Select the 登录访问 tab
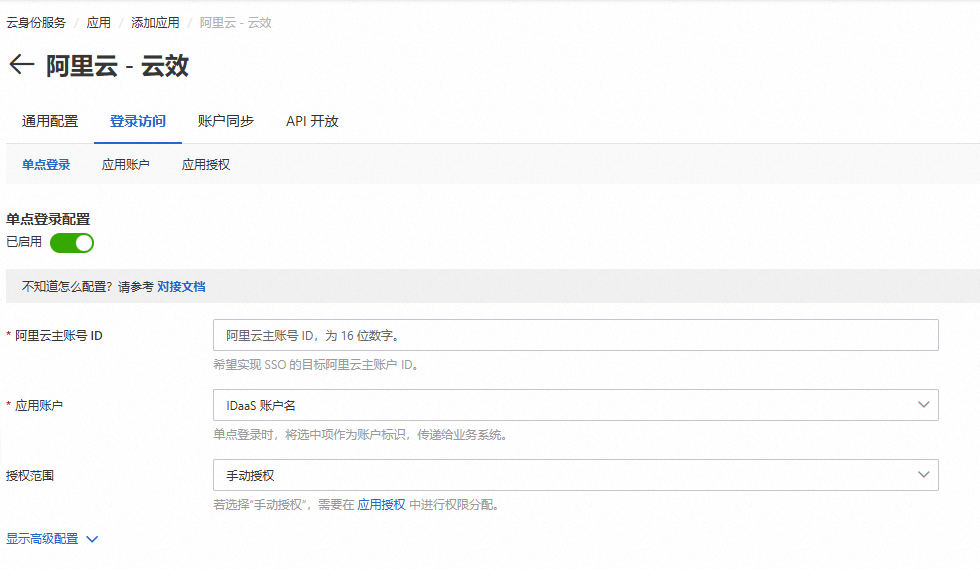The height and width of the screenshot is (570, 980). coord(138,121)
